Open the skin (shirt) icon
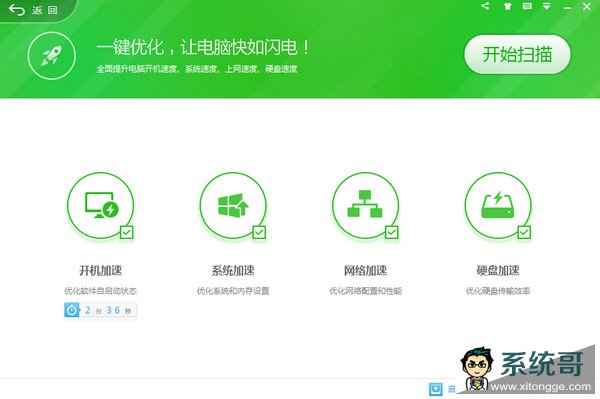Viewport: 600px width, 399px height. 507,6
